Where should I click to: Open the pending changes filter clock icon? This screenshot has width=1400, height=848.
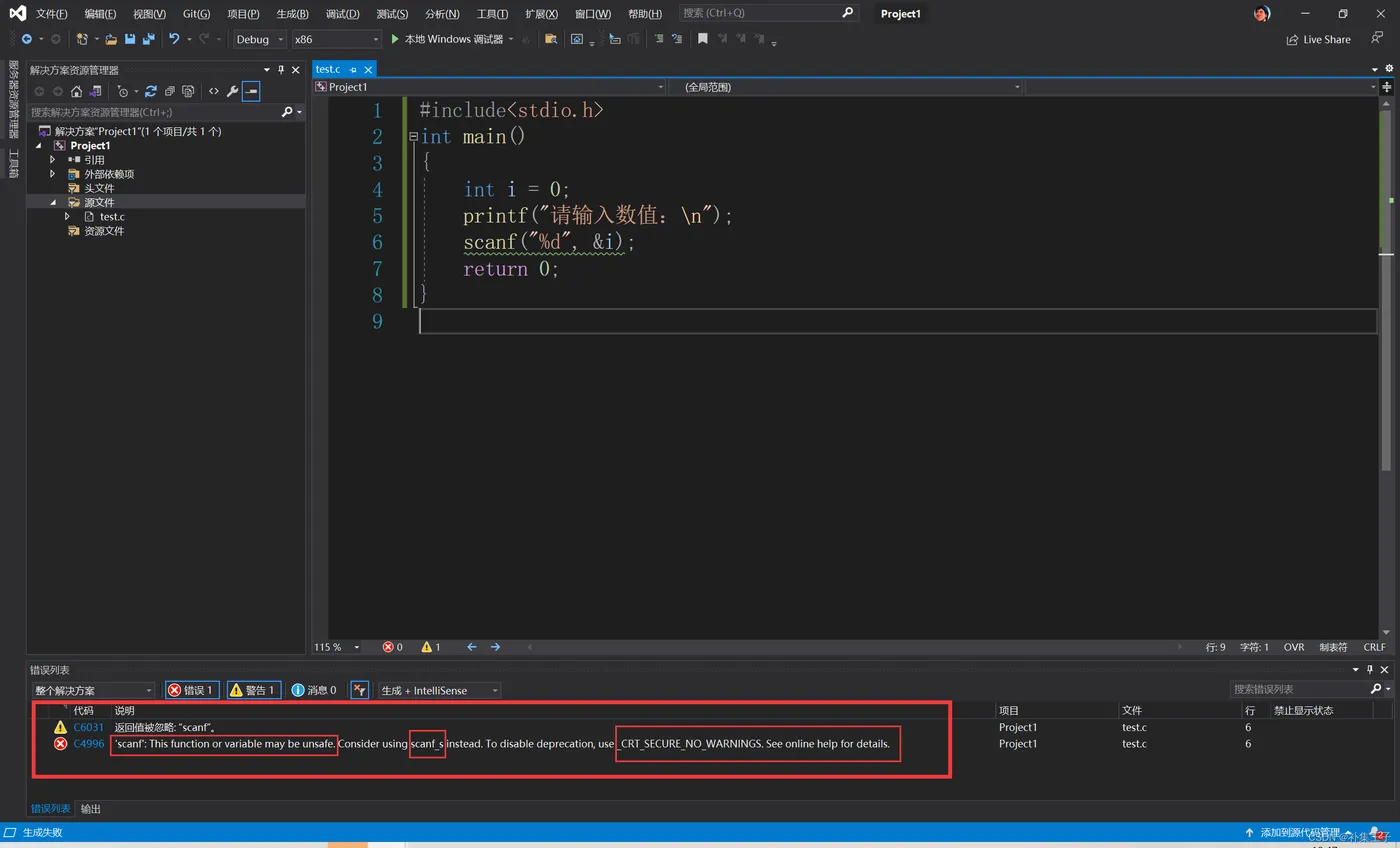[123, 91]
